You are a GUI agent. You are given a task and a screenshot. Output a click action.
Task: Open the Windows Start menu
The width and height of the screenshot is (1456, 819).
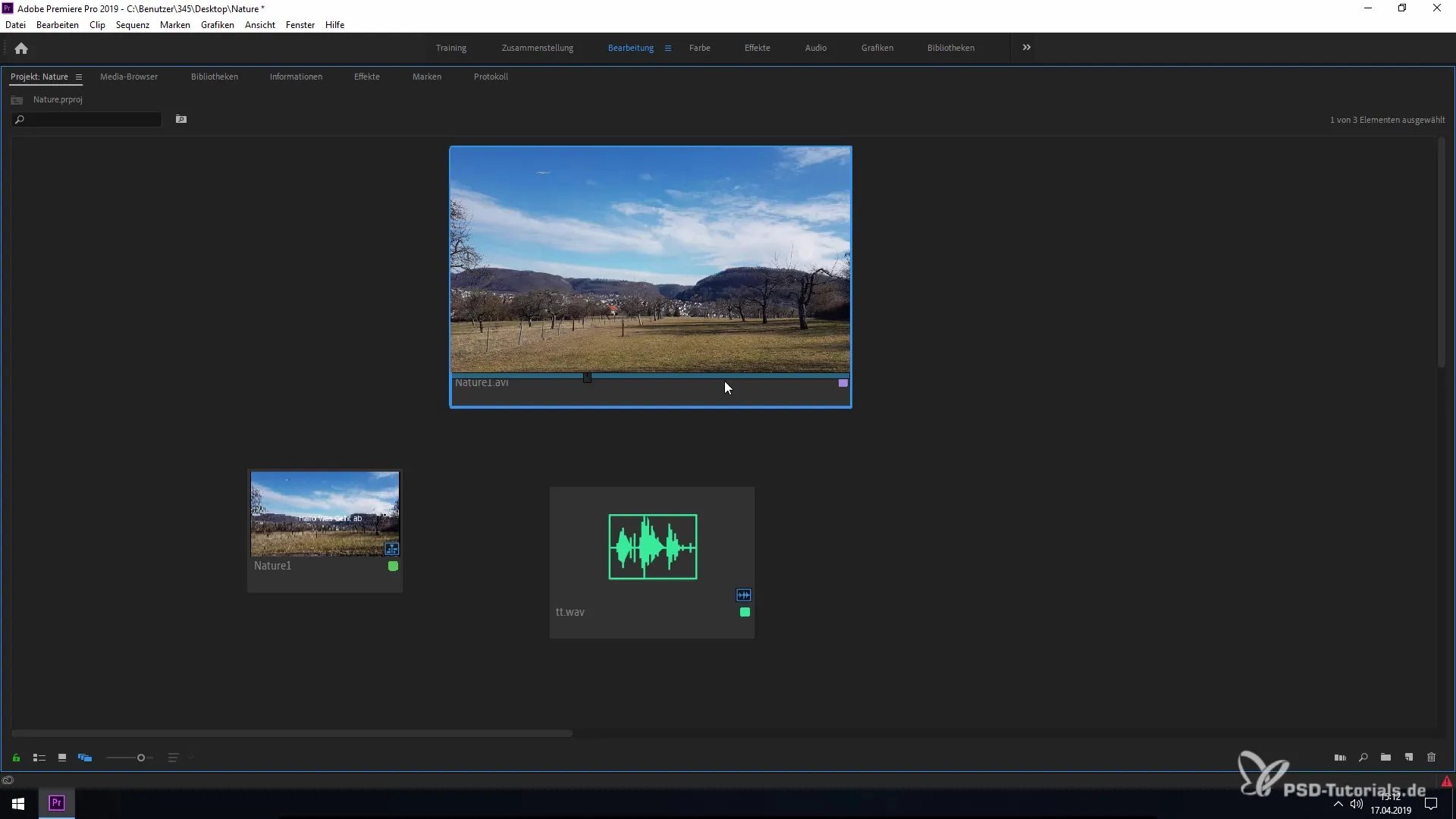[x=18, y=803]
